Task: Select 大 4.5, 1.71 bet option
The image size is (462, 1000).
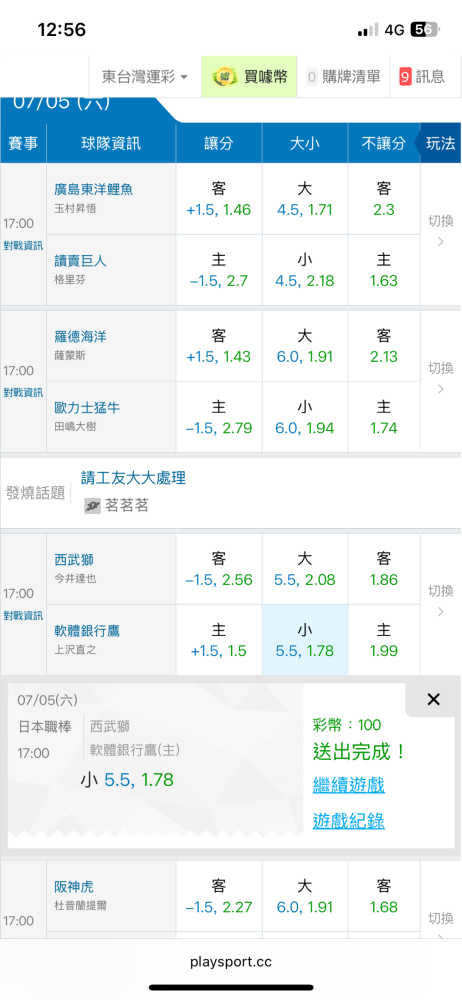Action: coord(305,198)
